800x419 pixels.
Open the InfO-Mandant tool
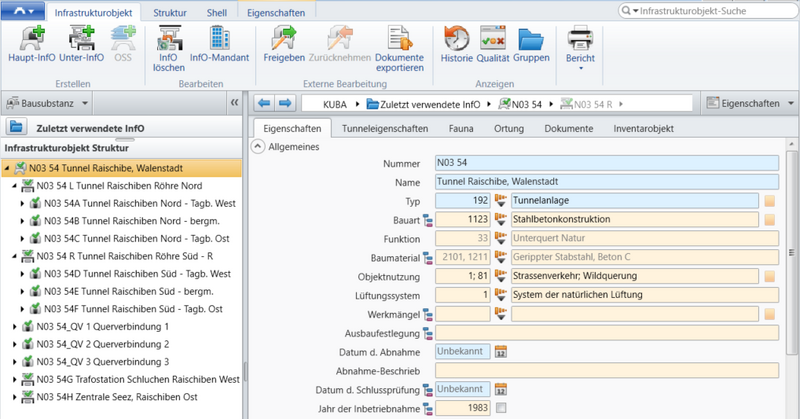pyautogui.click(x=219, y=44)
